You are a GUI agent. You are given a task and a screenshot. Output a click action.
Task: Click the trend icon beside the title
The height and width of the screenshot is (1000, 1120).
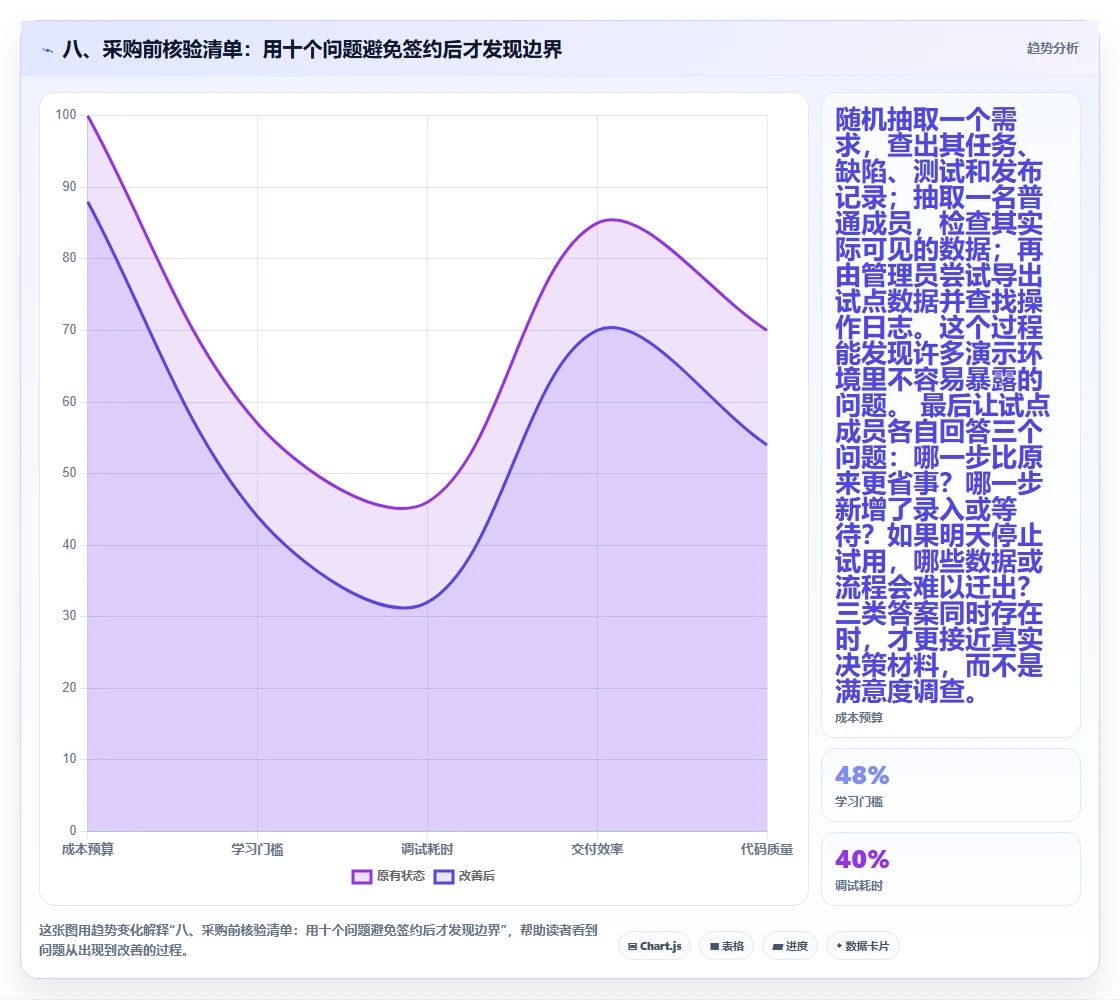[48, 51]
